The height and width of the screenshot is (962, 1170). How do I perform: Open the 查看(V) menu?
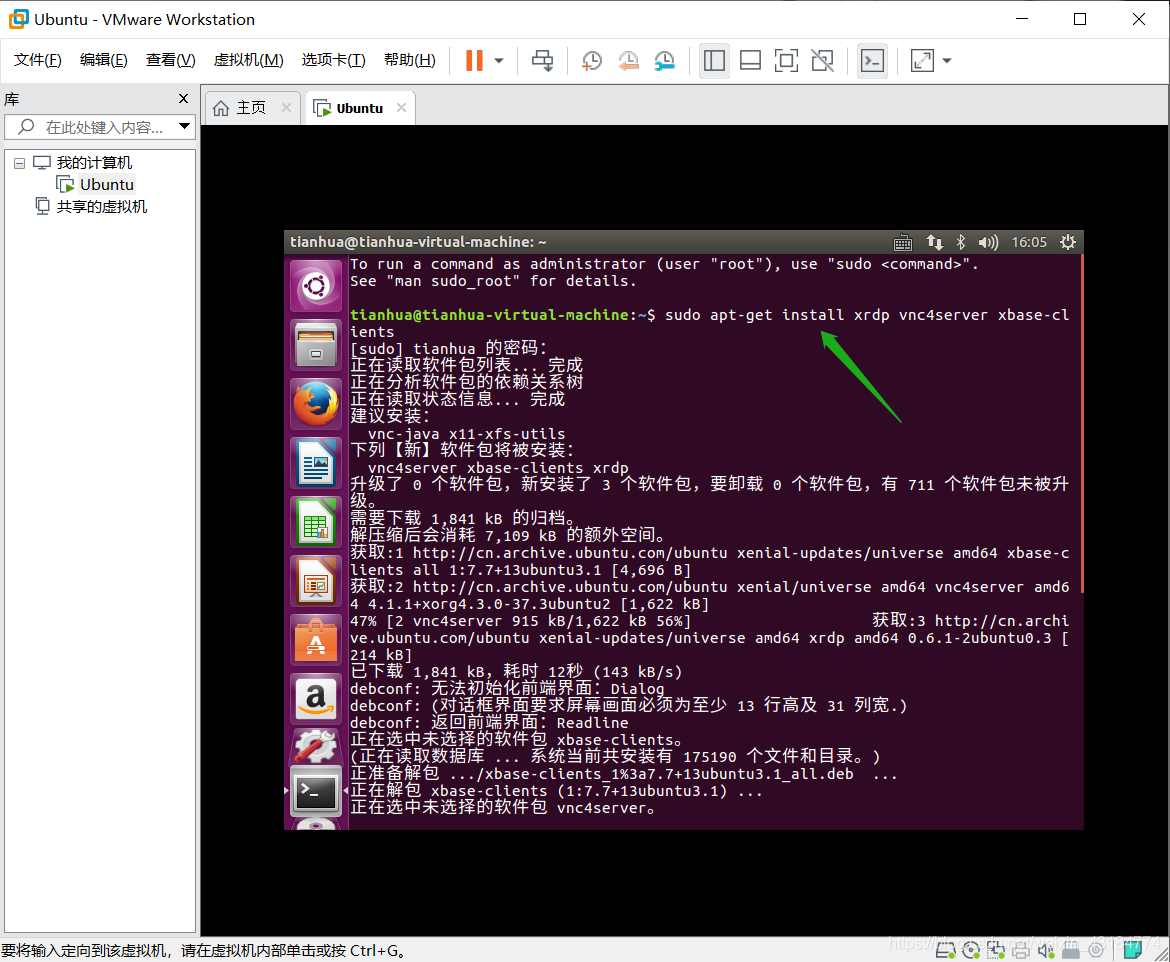pyautogui.click(x=170, y=60)
